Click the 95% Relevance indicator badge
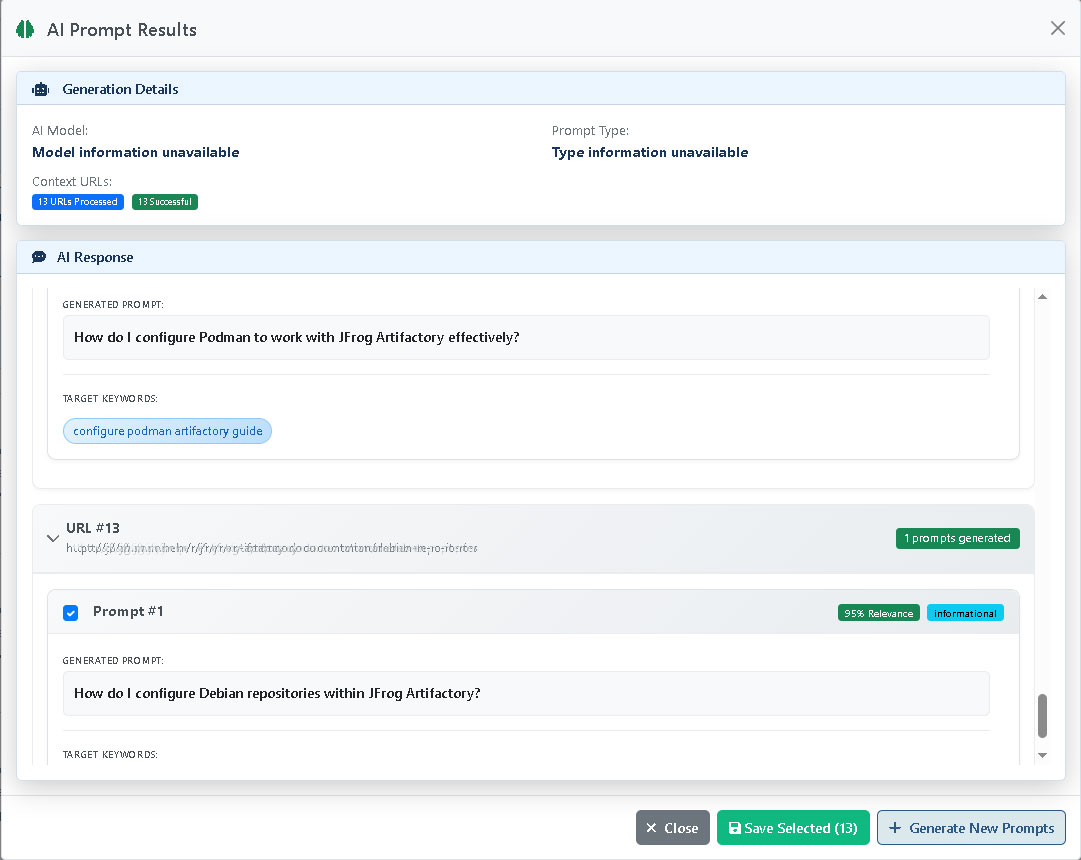Image resolution: width=1081 pixels, height=860 pixels. click(x=878, y=612)
